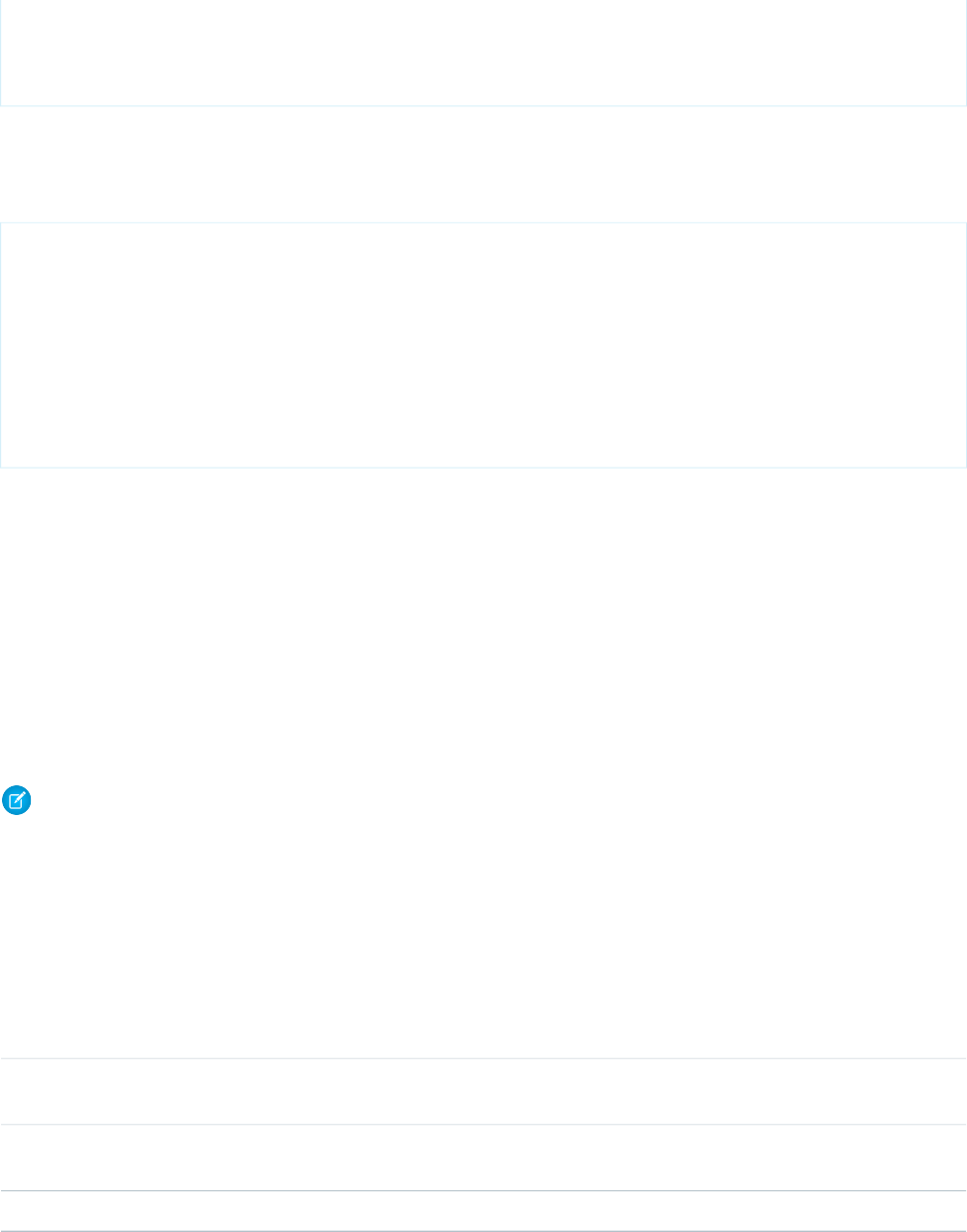Click the top border of the large box

(483, 222)
